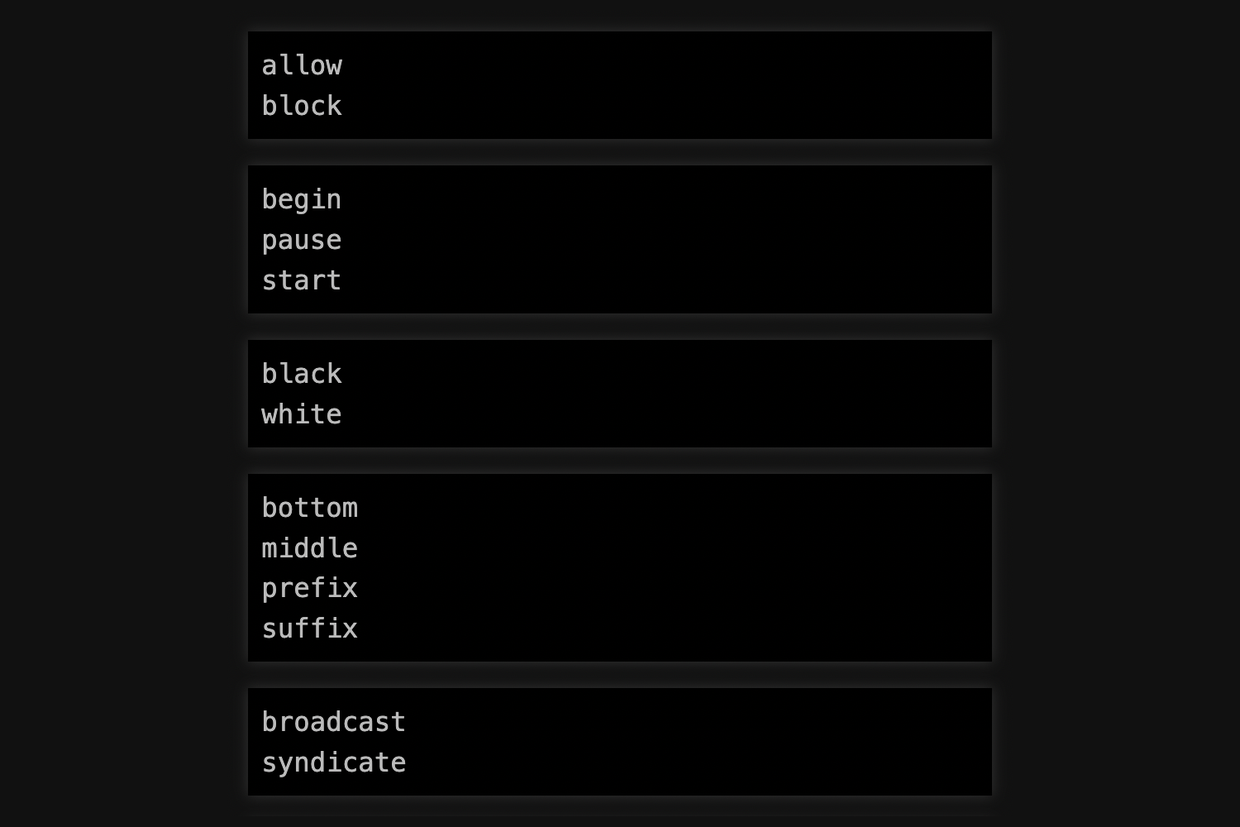Viewport: 1240px width, 827px height.
Task: Place cursor on the "pause" line
Action: pyautogui.click(x=301, y=240)
